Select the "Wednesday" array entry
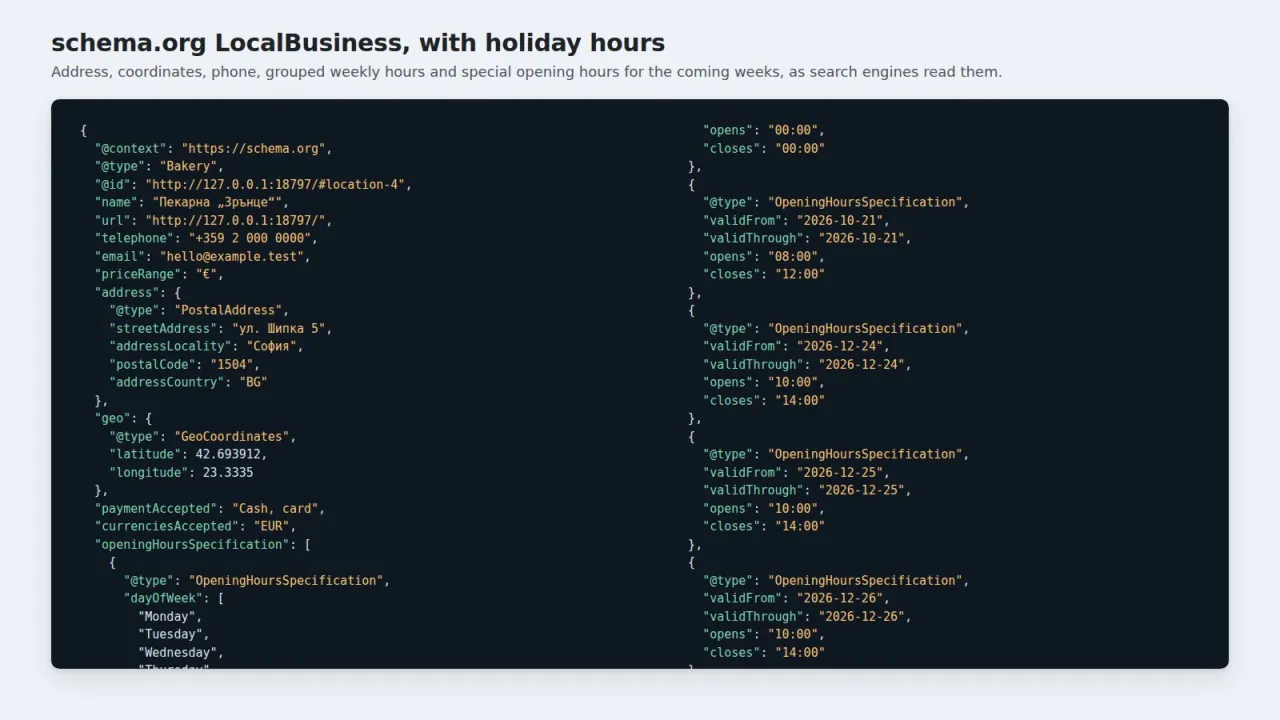Image resolution: width=1280 pixels, height=720 pixels. coord(177,652)
